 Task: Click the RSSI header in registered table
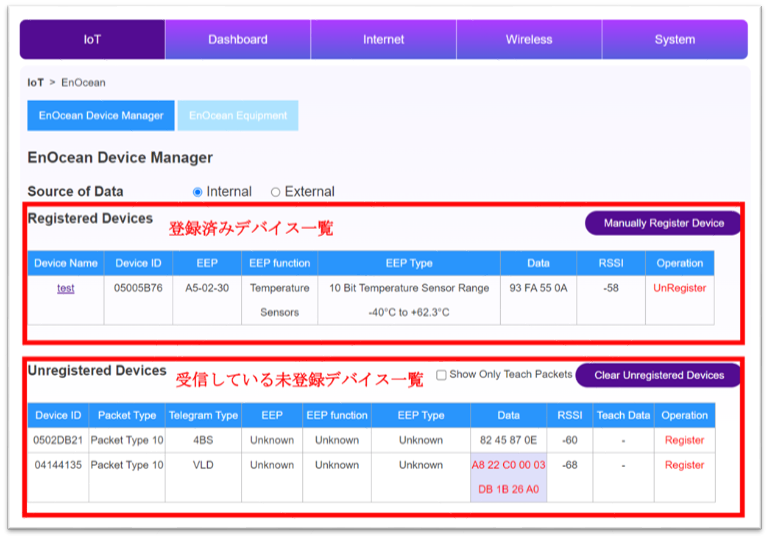point(611,263)
